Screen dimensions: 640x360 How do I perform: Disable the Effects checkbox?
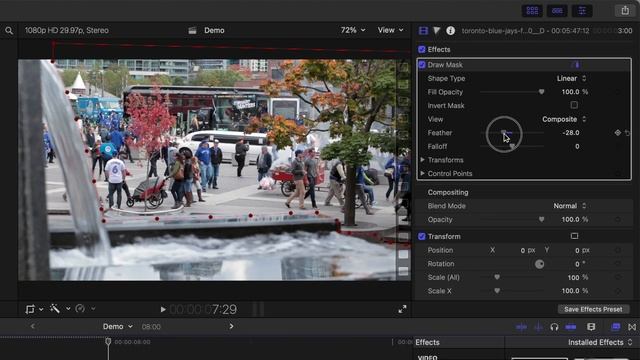(x=422, y=50)
